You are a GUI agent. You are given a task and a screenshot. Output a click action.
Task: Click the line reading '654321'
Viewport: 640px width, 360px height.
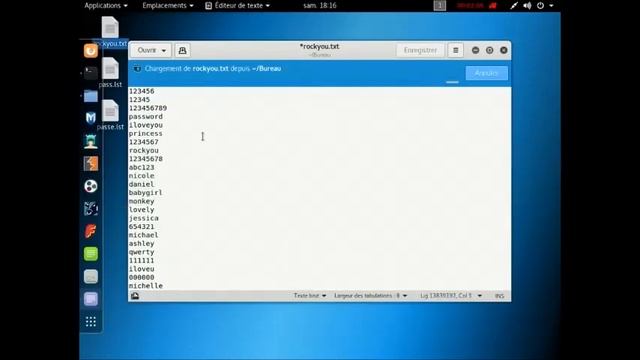142,227
